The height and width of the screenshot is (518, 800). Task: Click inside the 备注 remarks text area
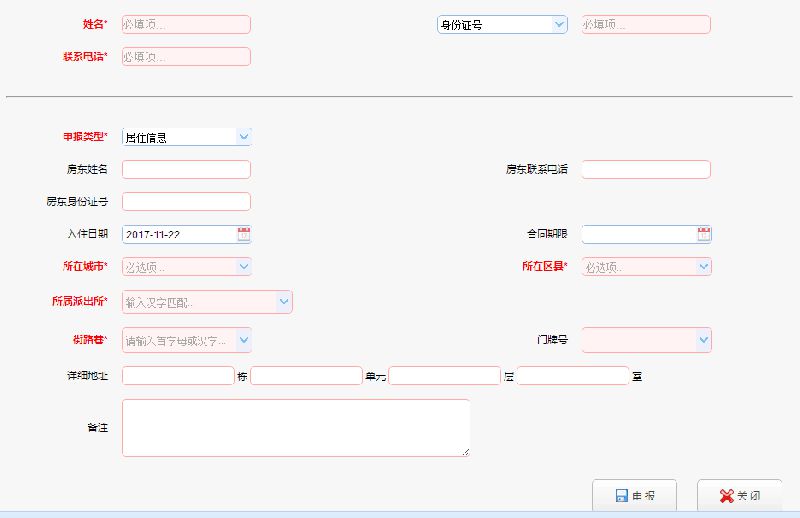[295, 428]
